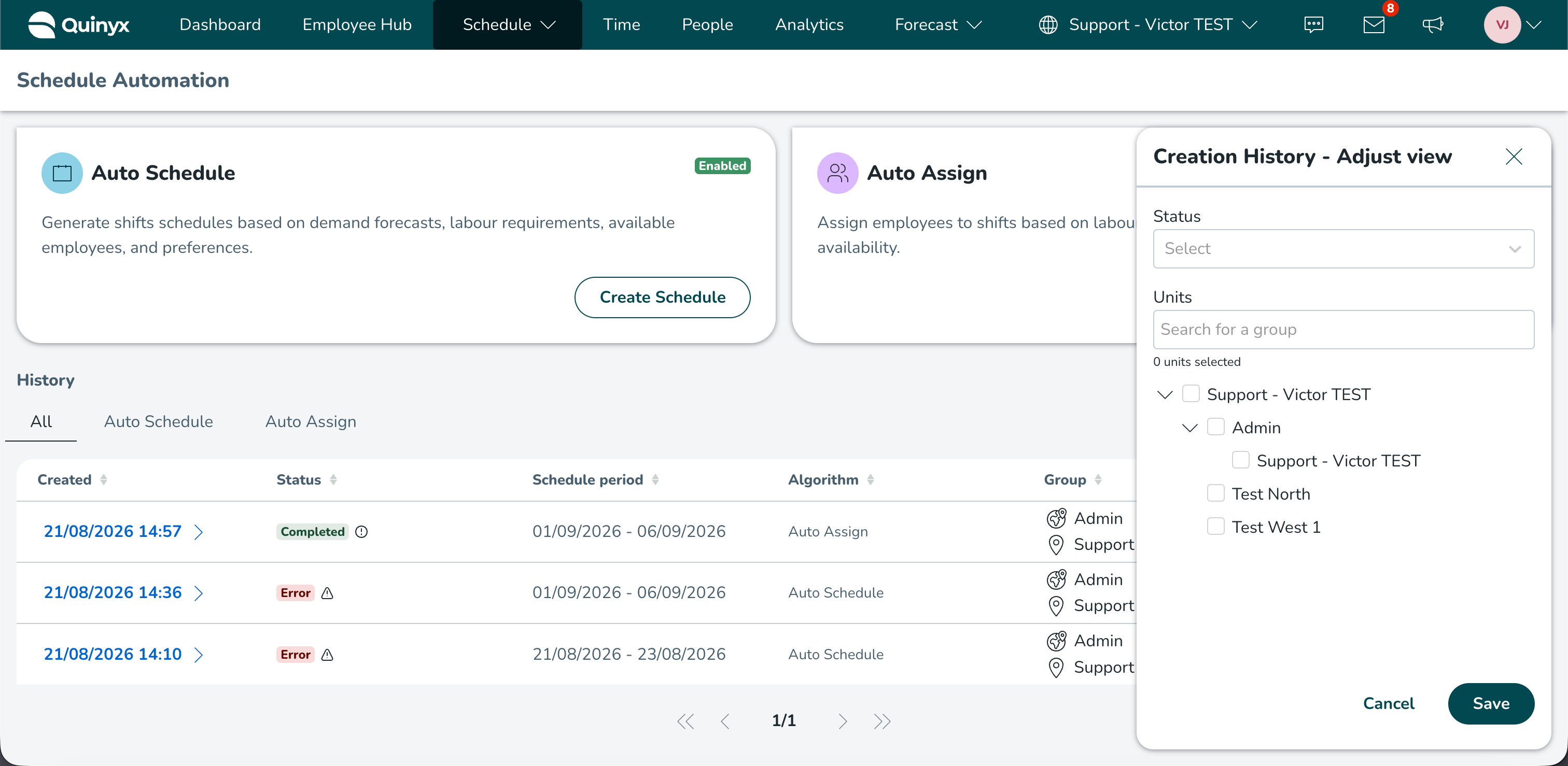Open the mail inbox icon
The width and height of the screenshot is (1568, 766).
pos(1373,25)
